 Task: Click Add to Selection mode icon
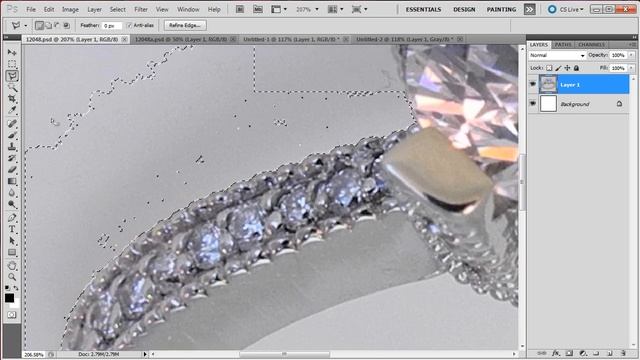(x=48, y=26)
